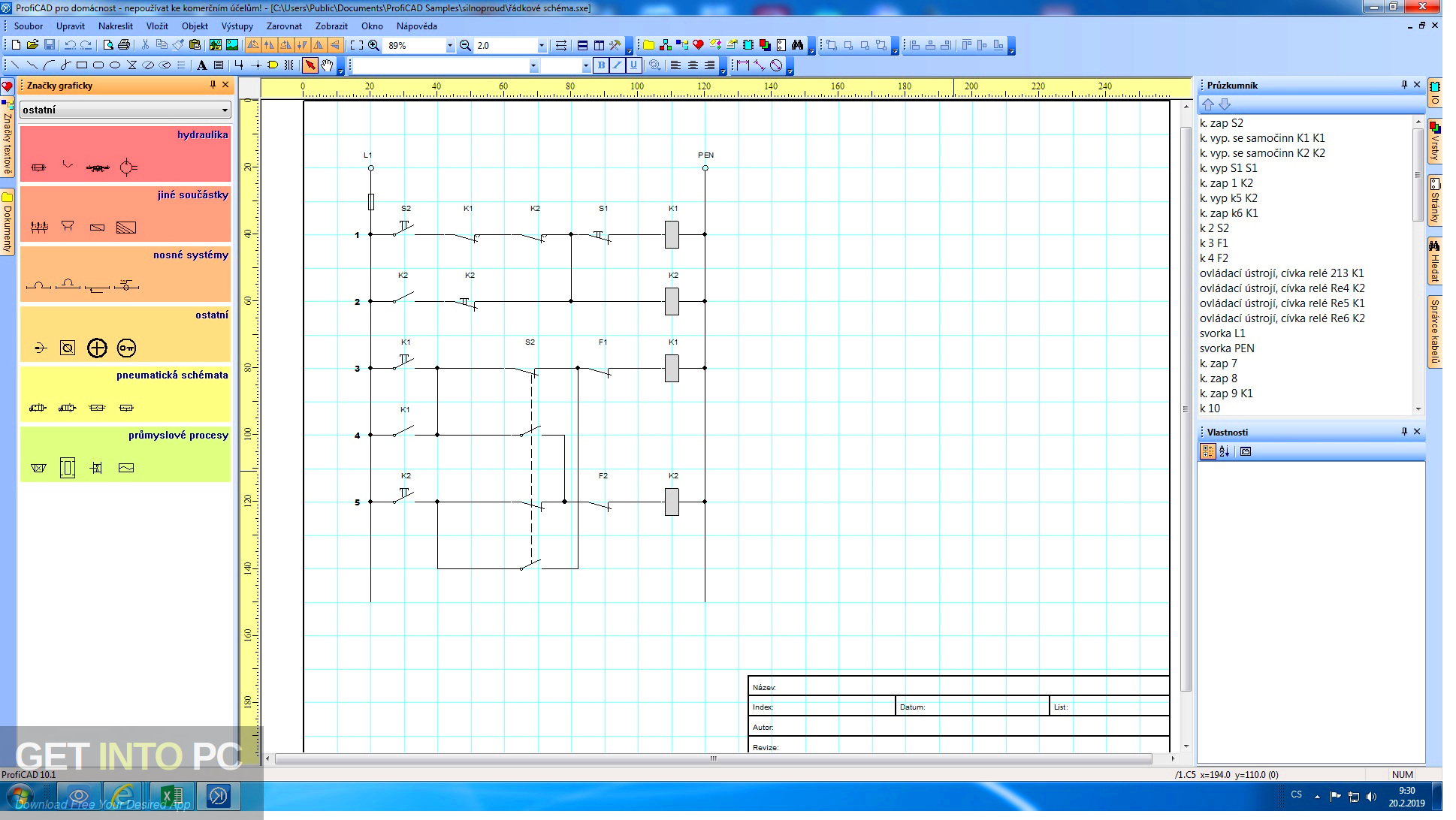Select 'k. zap S2' in Průzkumník list
Image resolution: width=1456 pixels, height=820 pixels.
point(1222,123)
